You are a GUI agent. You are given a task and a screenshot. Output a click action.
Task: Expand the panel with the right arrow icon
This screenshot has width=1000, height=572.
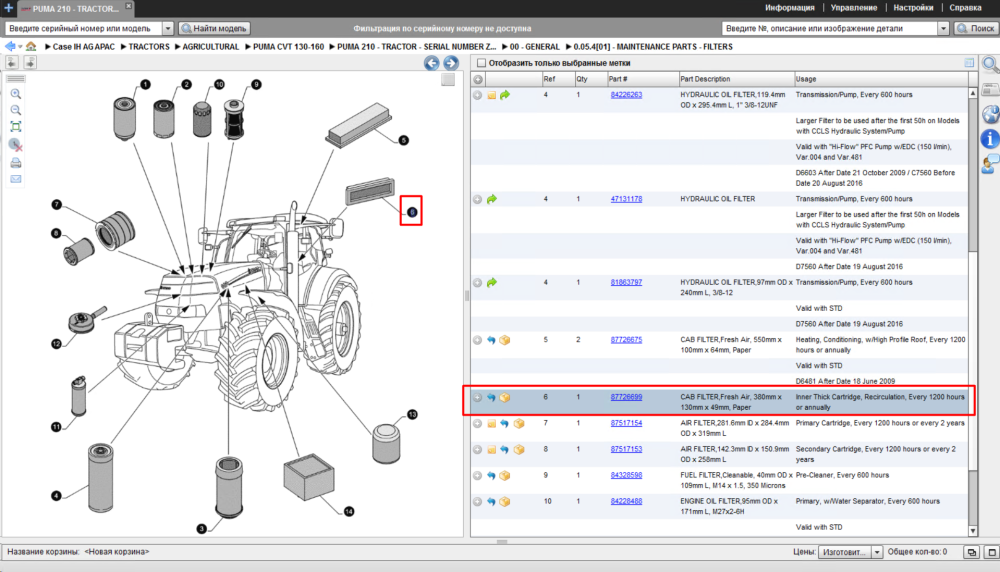tap(30, 62)
